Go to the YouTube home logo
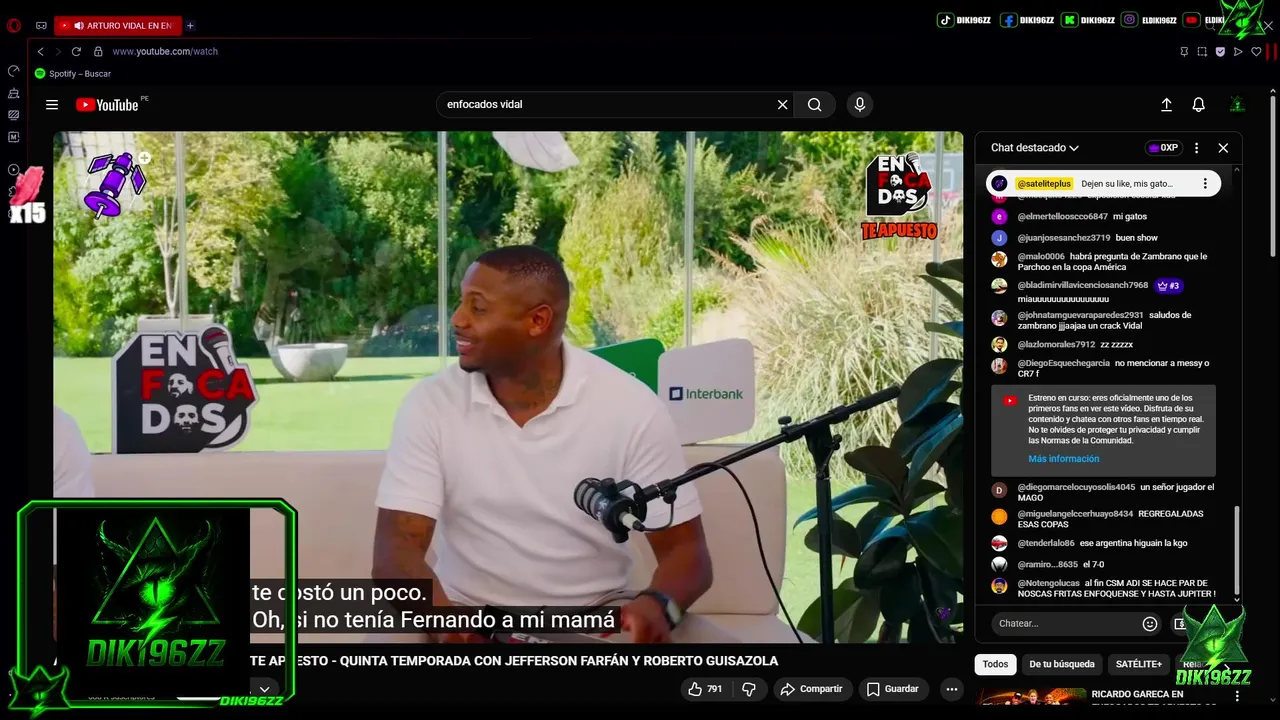Screen dimensions: 1280x720 107,105
